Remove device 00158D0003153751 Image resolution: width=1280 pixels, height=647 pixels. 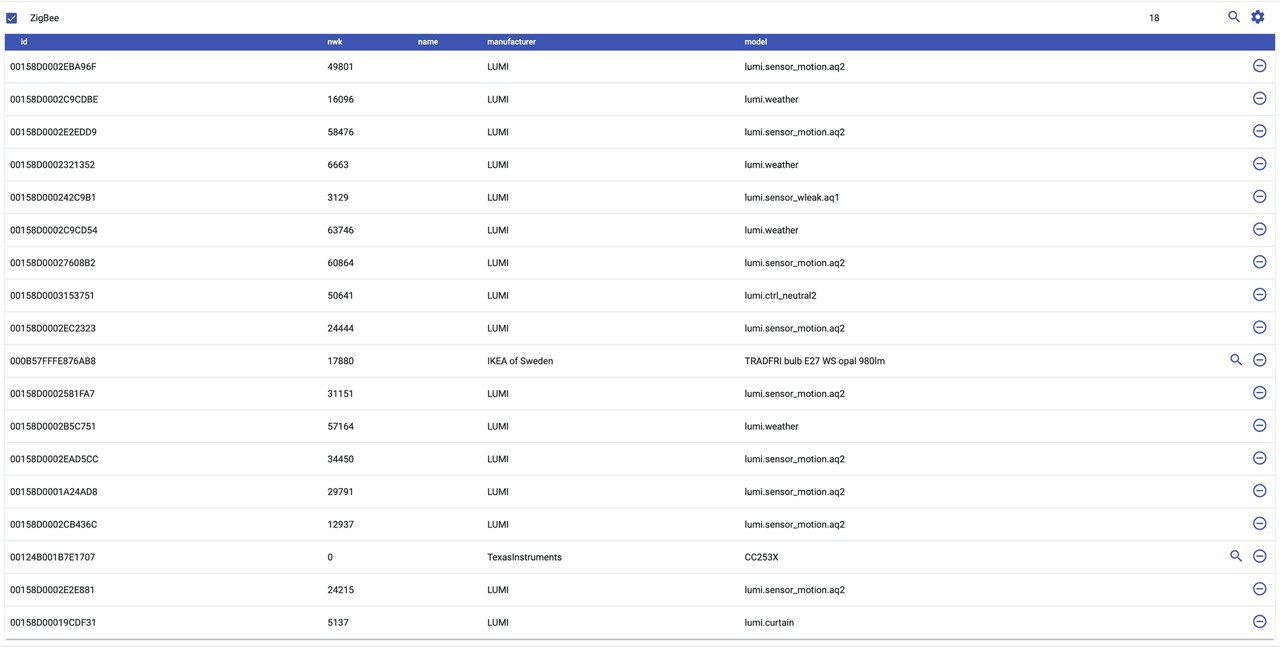pyautogui.click(x=1260, y=294)
